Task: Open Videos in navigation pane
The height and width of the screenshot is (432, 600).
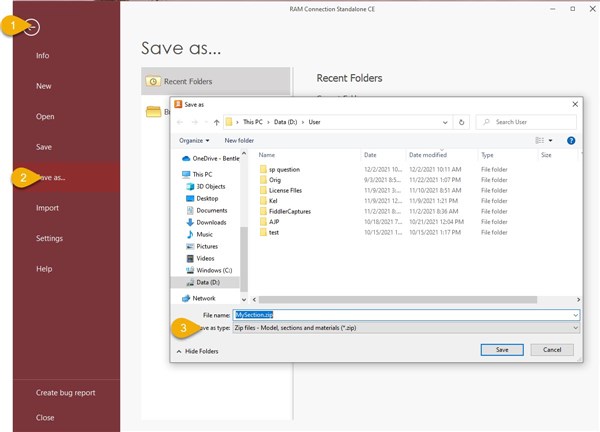Action: [x=201, y=258]
